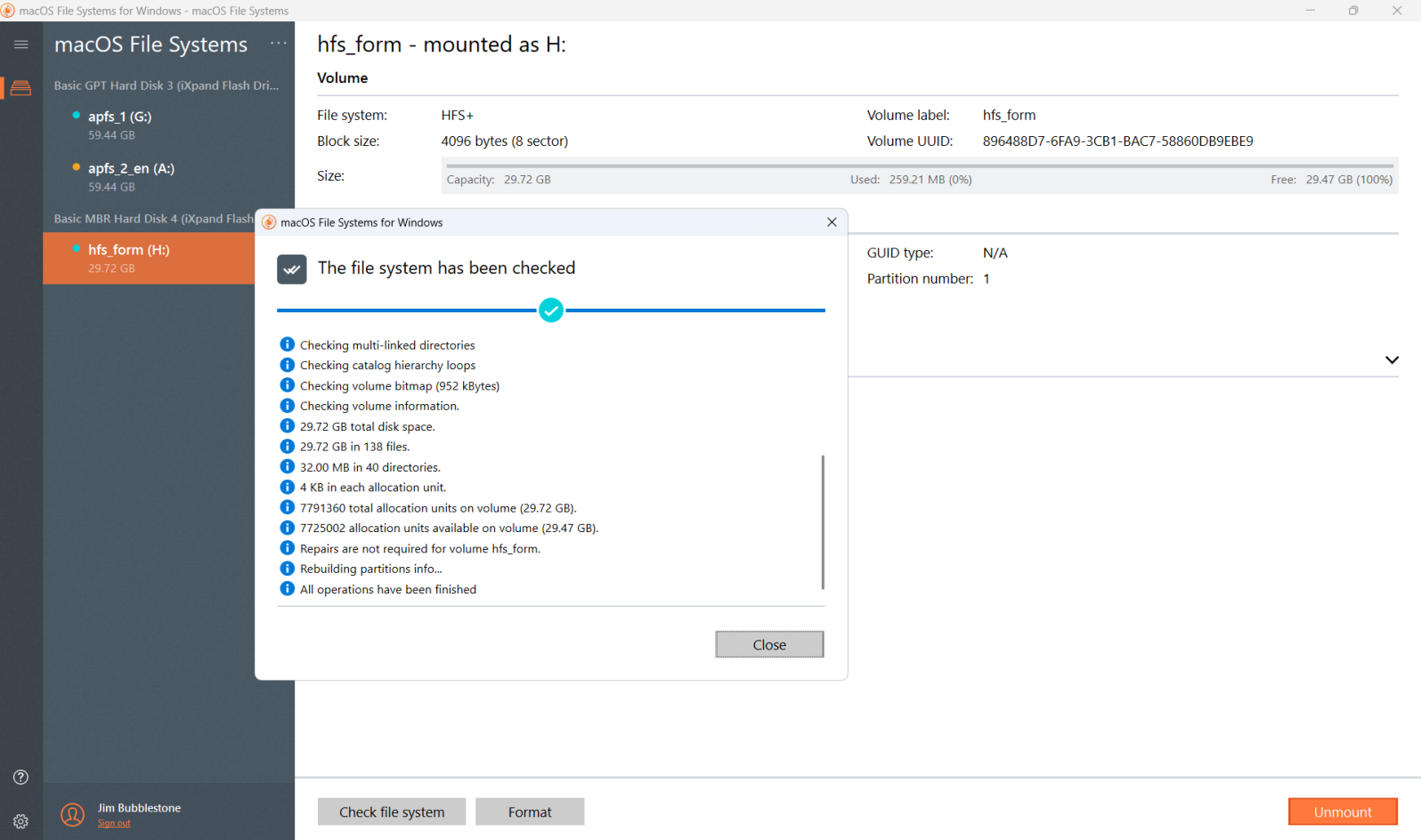The width and height of the screenshot is (1421, 840).
Task: Click the info icon beside 'Checking volume information'
Action: click(x=287, y=406)
